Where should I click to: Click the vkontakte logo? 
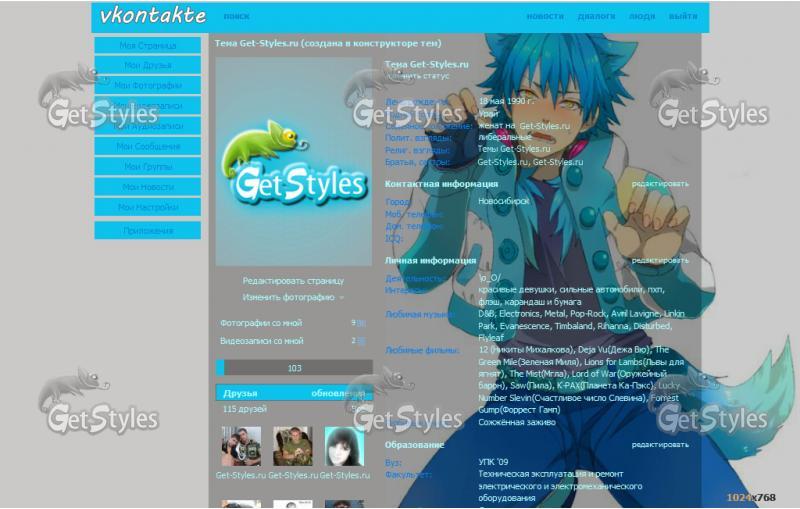click(153, 15)
